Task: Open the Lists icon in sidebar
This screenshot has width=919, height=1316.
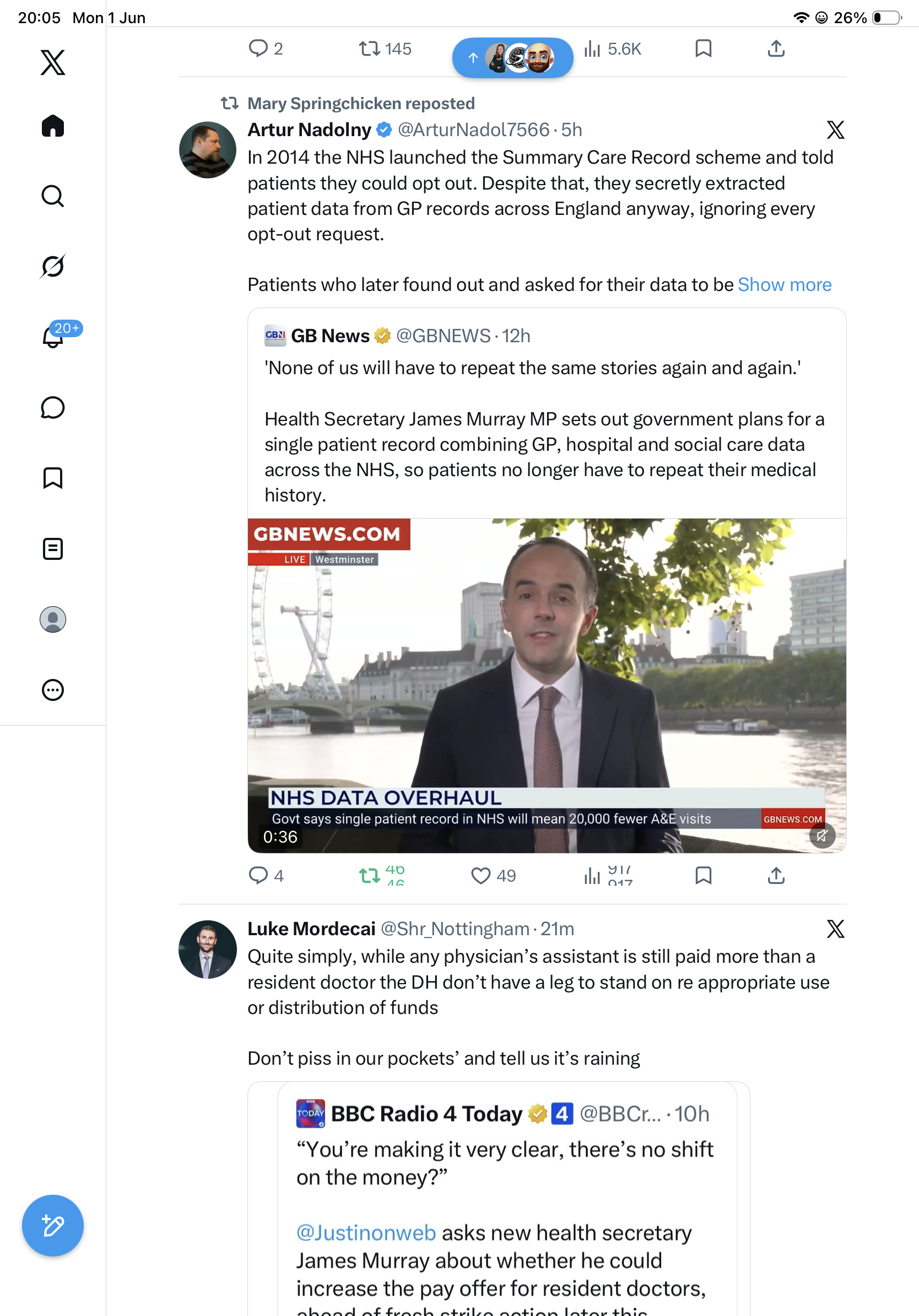Action: point(53,549)
